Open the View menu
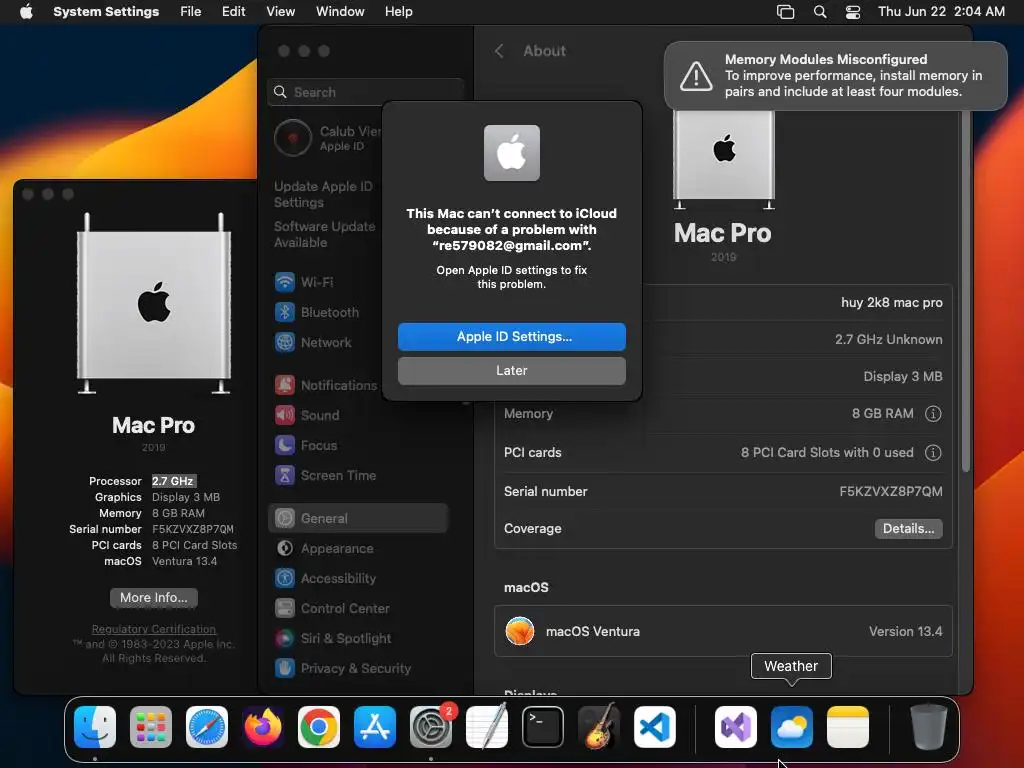 coord(280,12)
